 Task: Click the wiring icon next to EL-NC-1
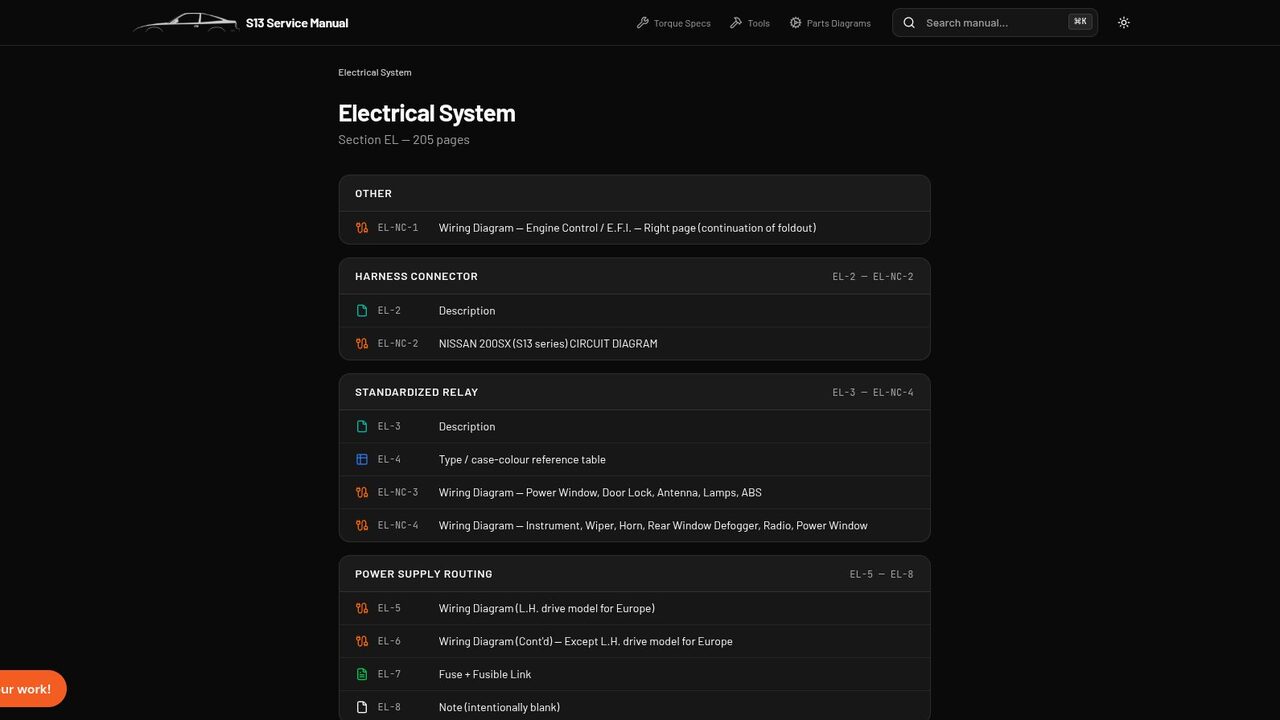362,228
